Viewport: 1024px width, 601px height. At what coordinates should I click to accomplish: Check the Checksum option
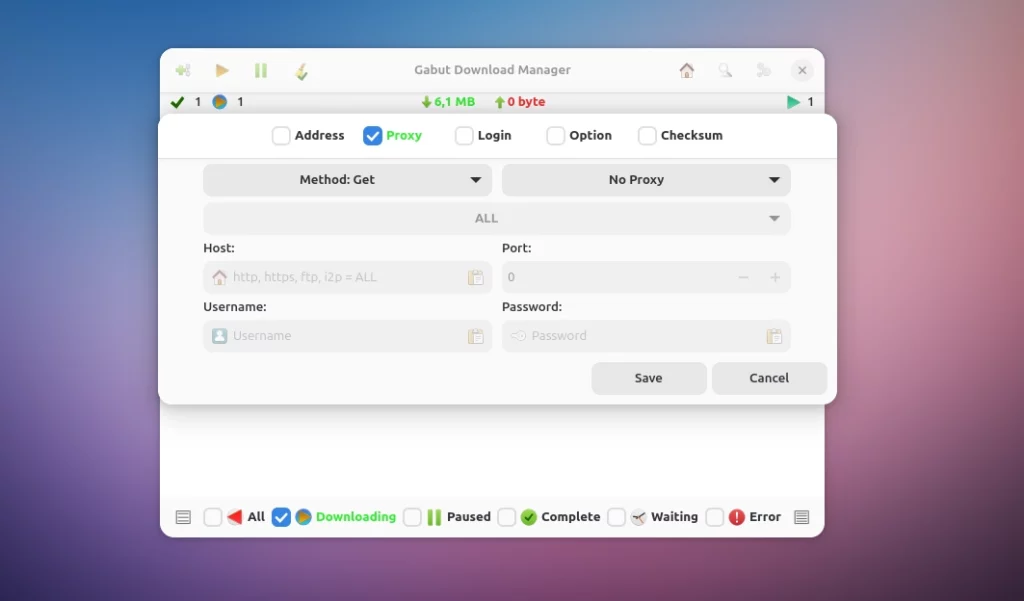(649, 135)
